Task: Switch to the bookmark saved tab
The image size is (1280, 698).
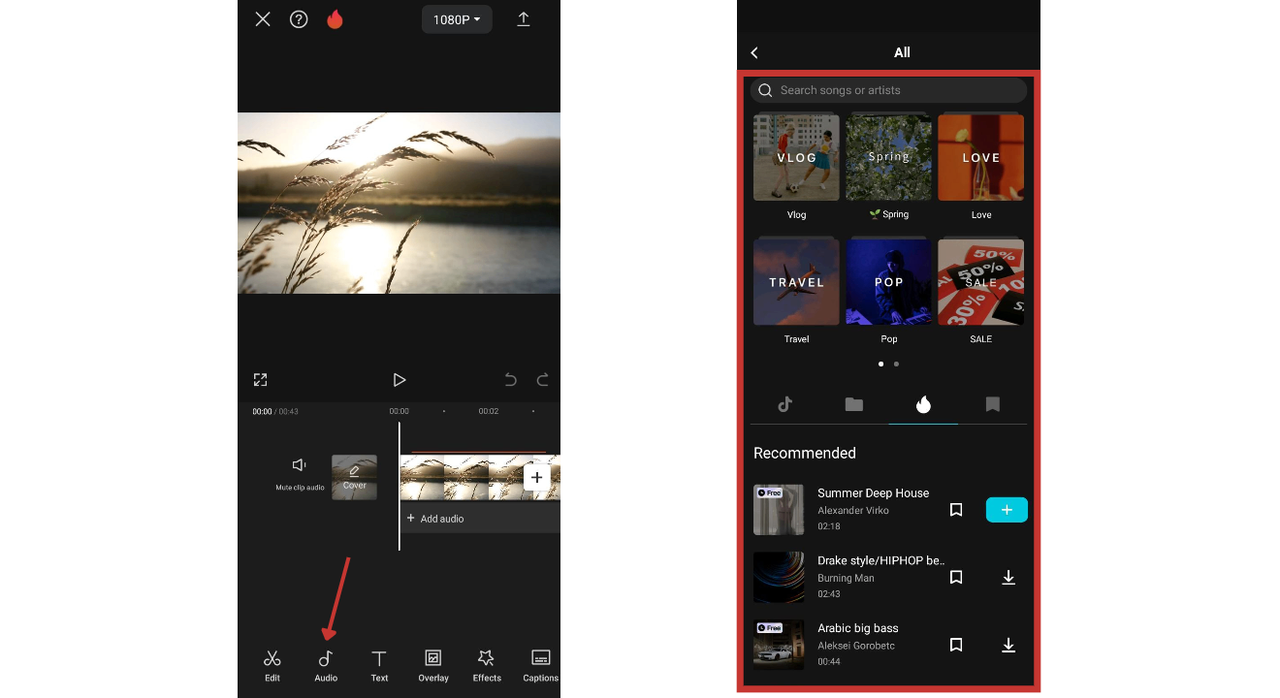Action: (992, 404)
